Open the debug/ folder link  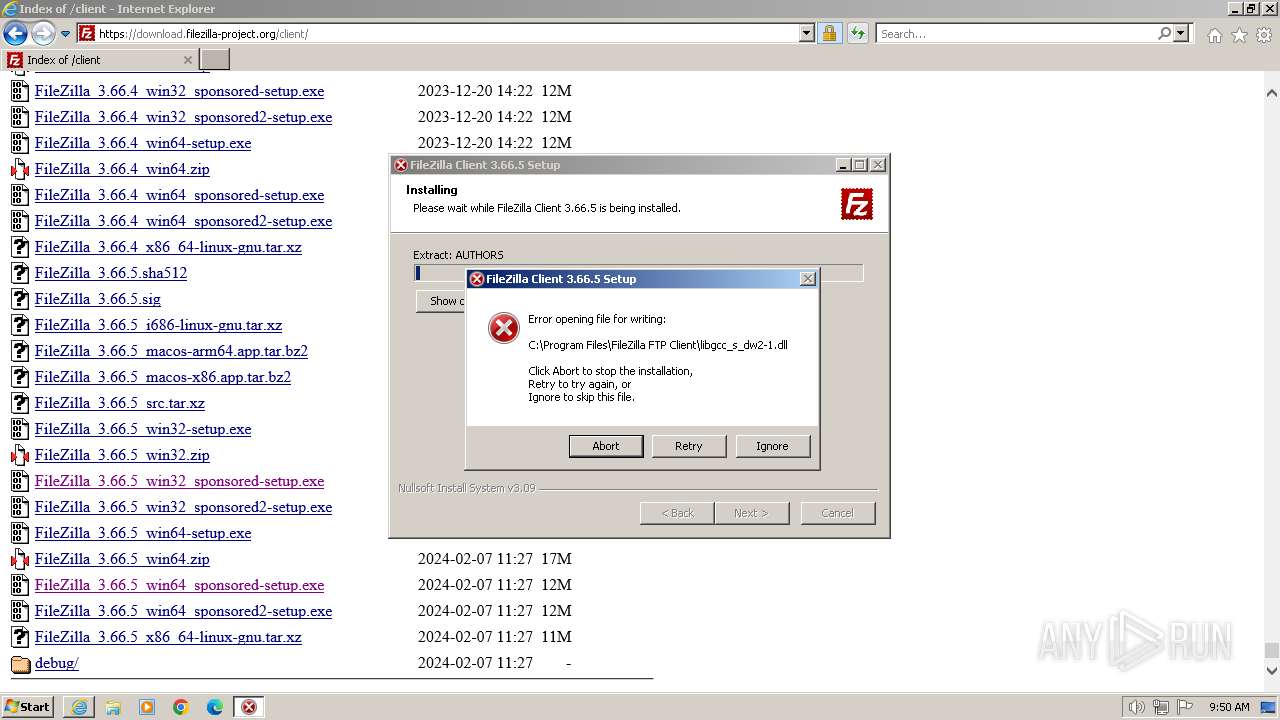point(56,663)
